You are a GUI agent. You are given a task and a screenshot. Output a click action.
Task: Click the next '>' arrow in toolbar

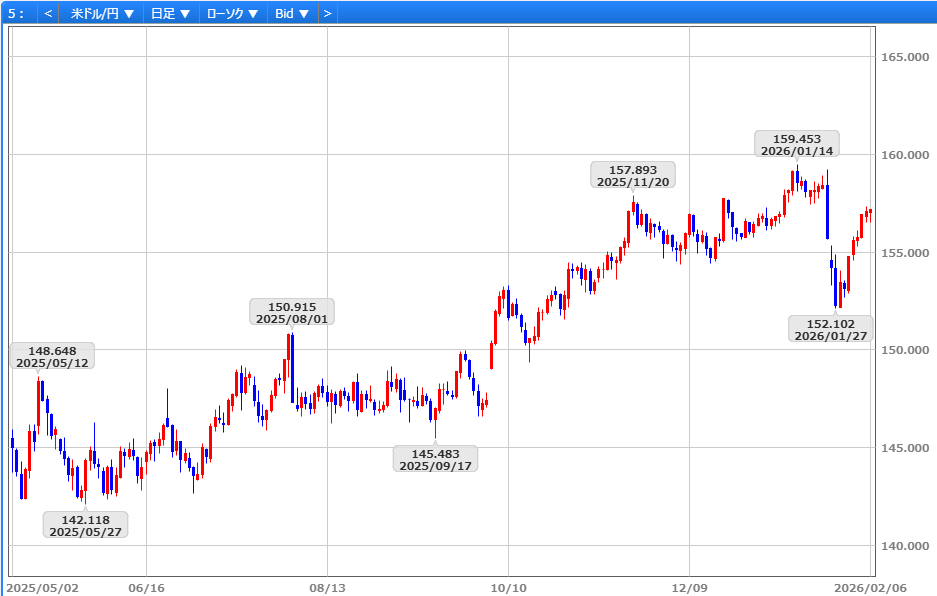point(327,13)
